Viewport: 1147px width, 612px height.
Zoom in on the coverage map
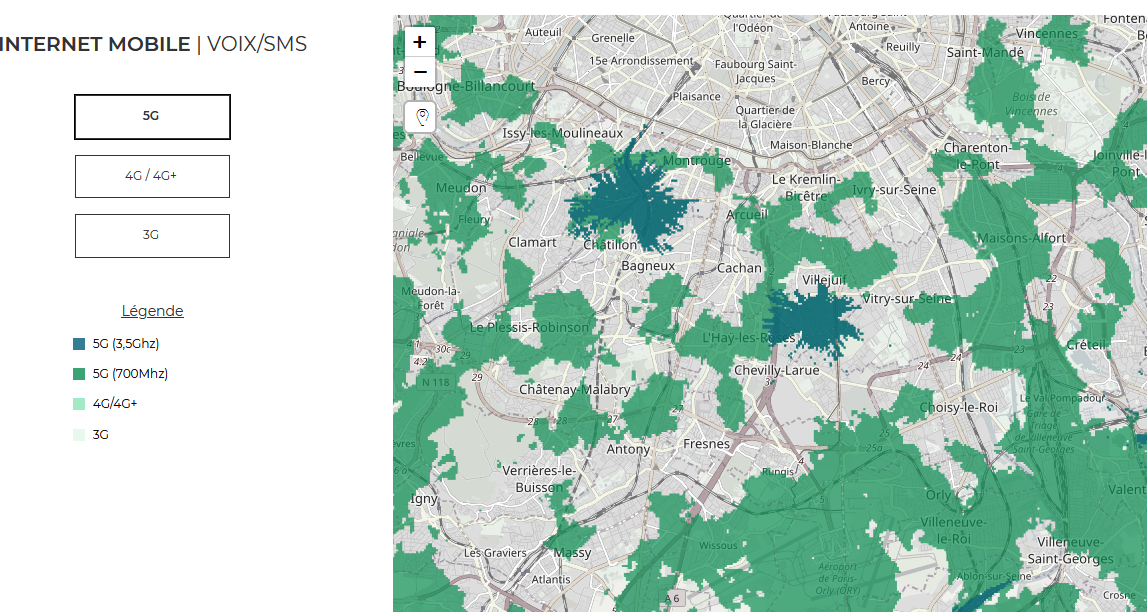click(420, 42)
